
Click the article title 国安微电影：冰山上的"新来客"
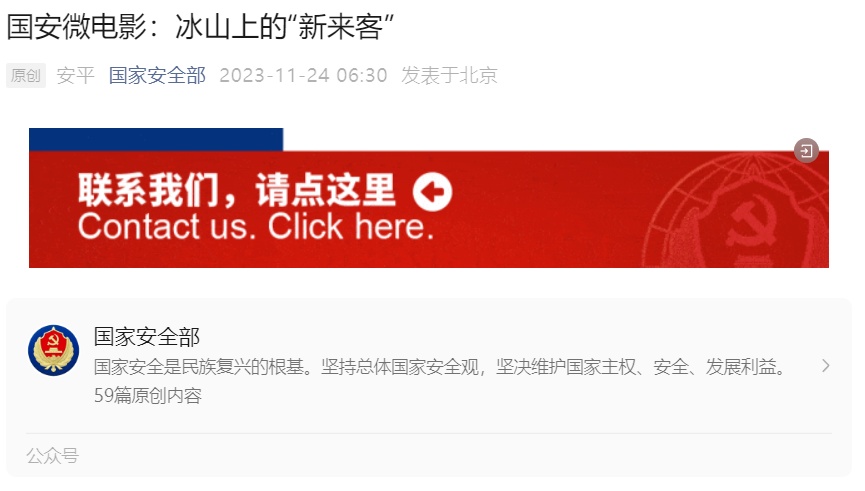coord(200,26)
